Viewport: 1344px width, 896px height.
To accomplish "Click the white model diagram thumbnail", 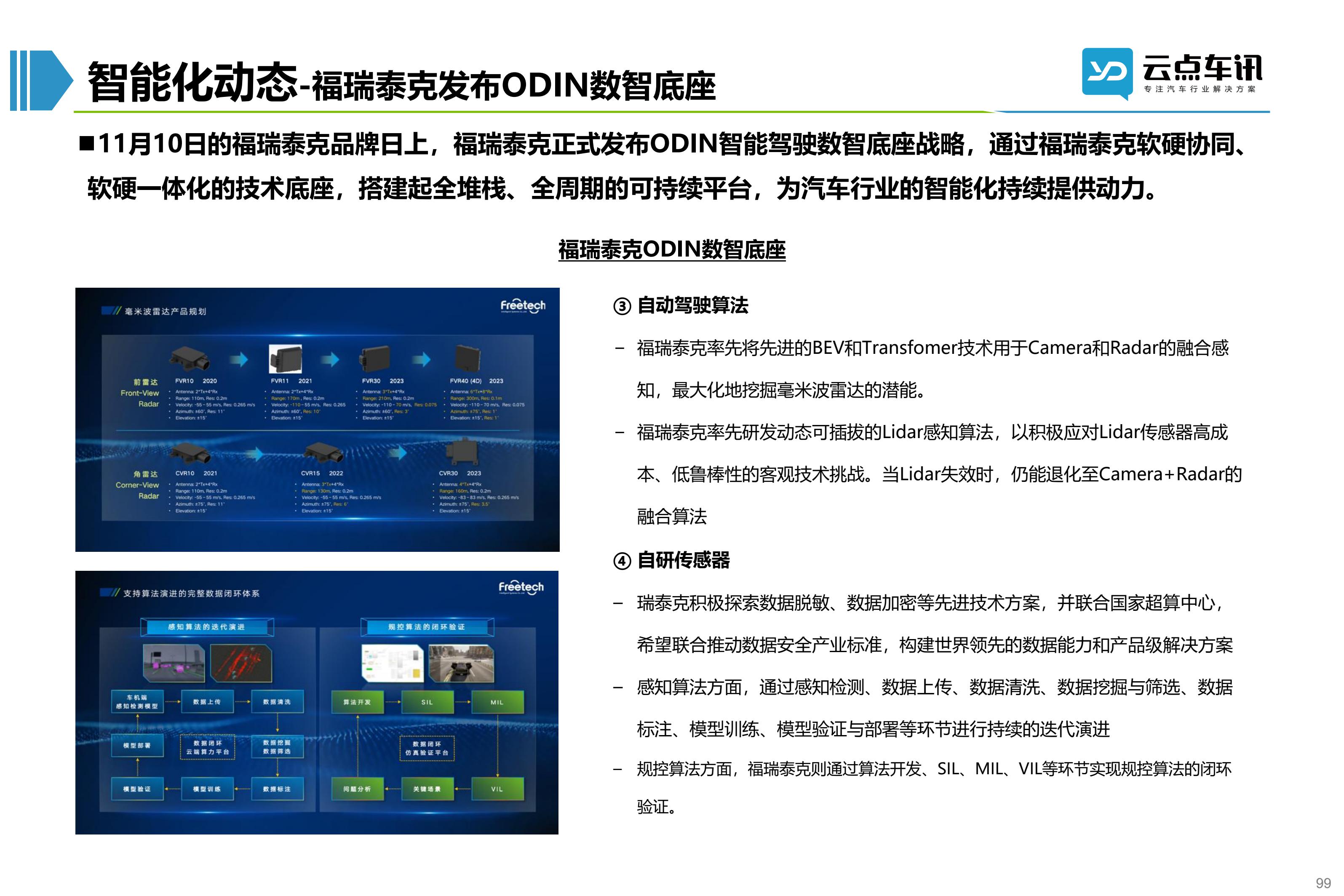I will click(393, 663).
